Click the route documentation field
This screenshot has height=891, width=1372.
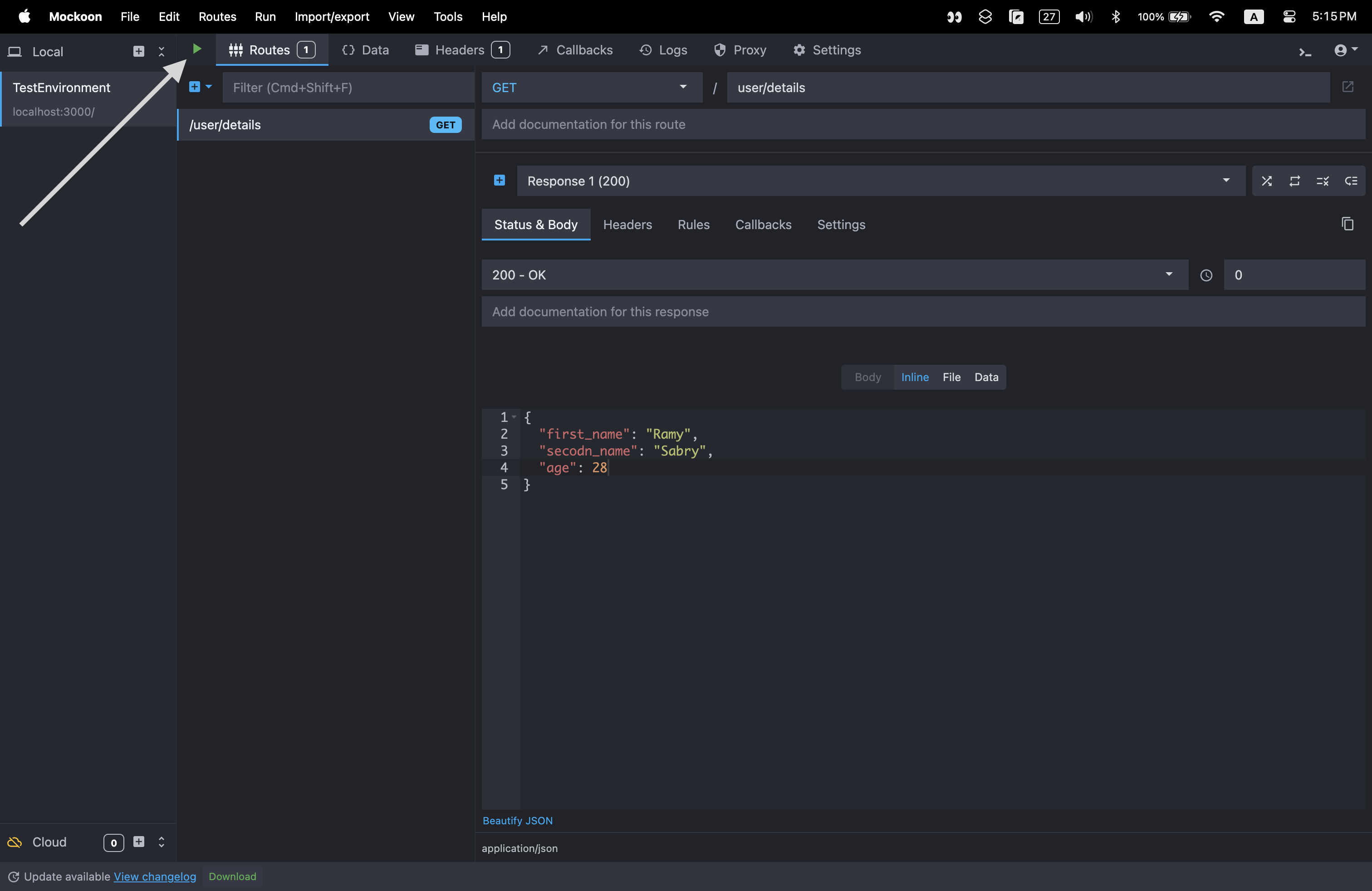923,124
